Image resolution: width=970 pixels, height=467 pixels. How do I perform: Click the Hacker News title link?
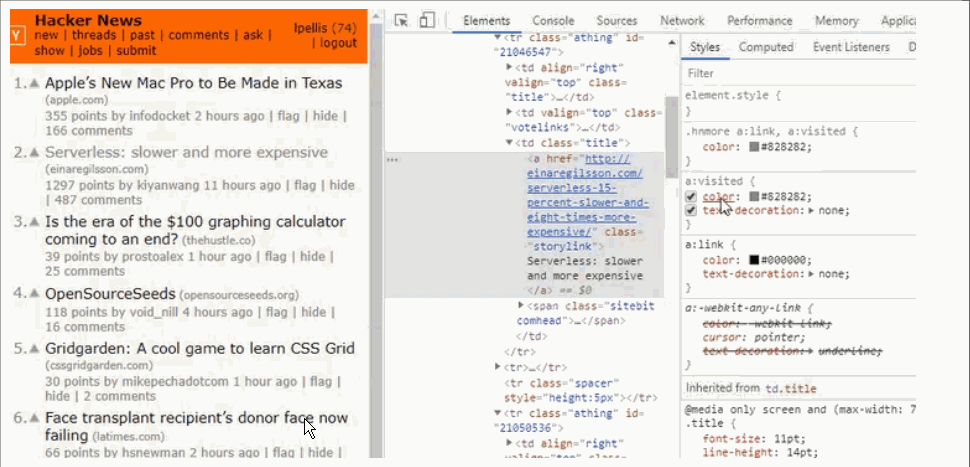click(x=88, y=20)
